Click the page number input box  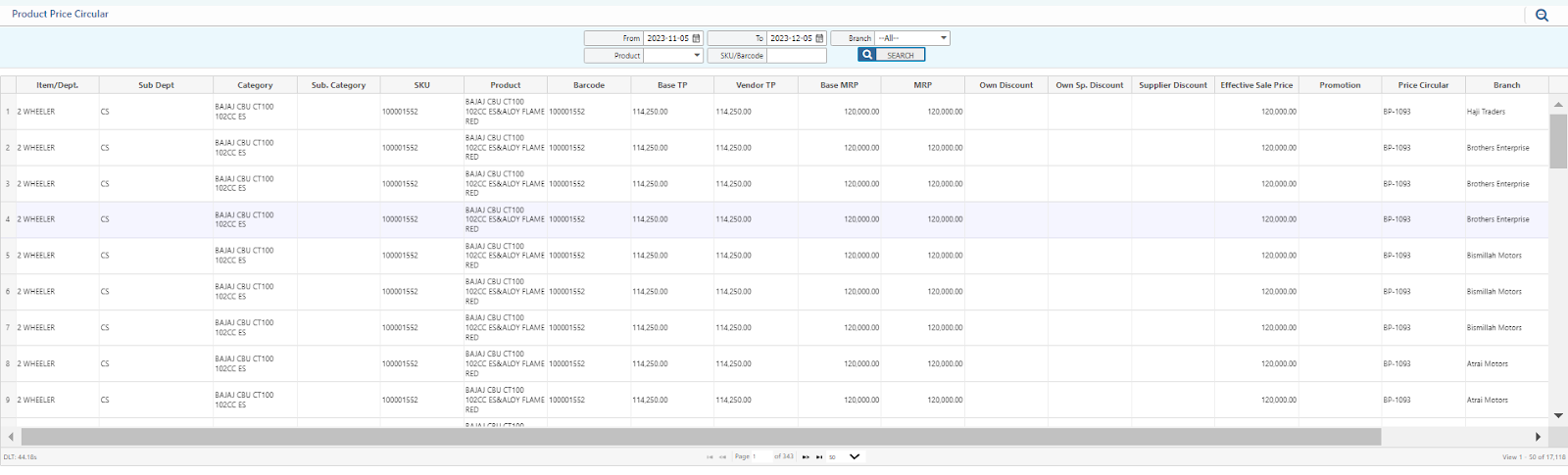[x=761, y=457]
